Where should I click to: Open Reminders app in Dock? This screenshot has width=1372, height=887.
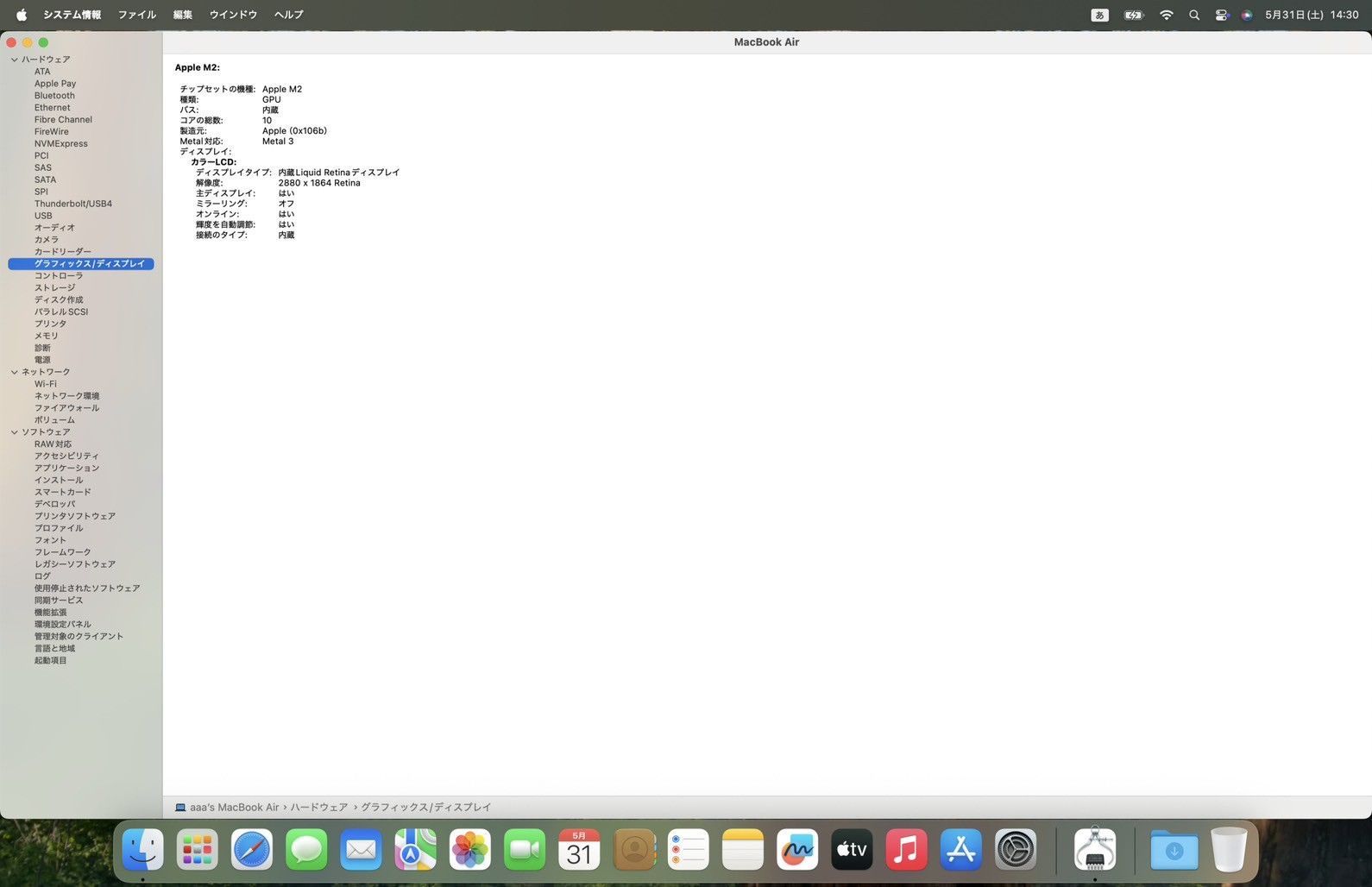point(689,850)
